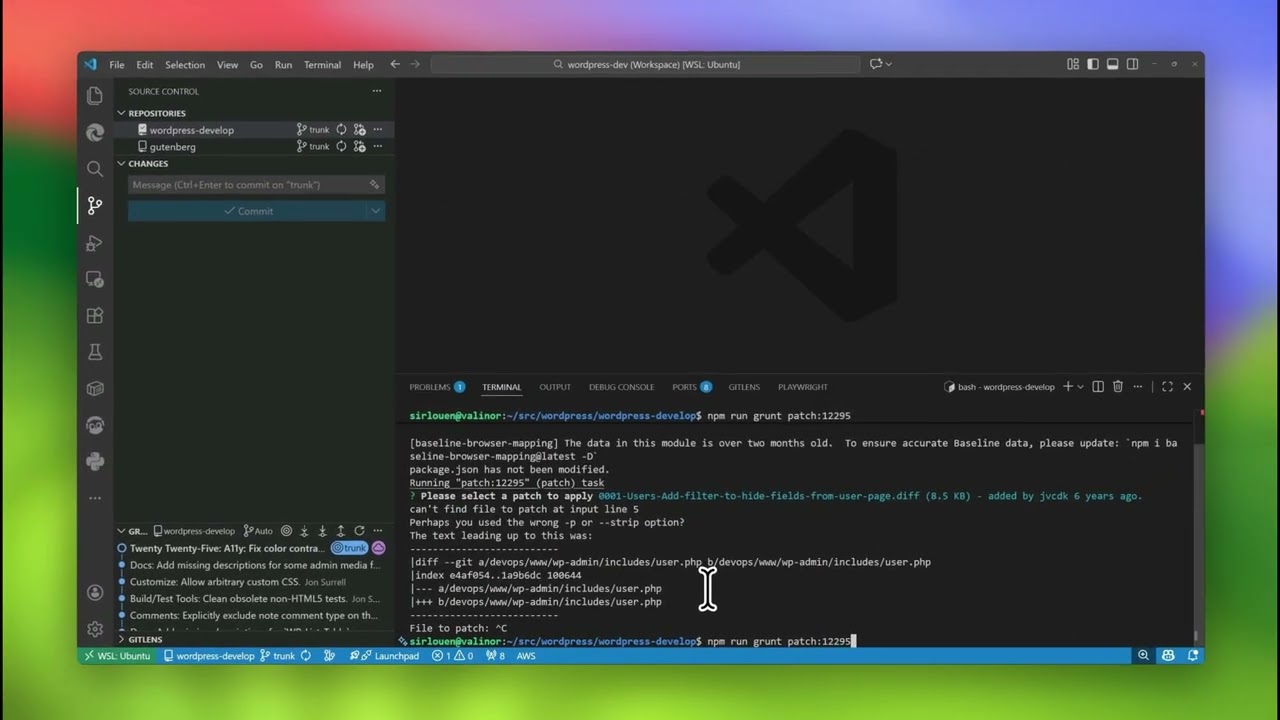
Task: Pick a repository in the graph header
Action: click(x=193, y=531)
